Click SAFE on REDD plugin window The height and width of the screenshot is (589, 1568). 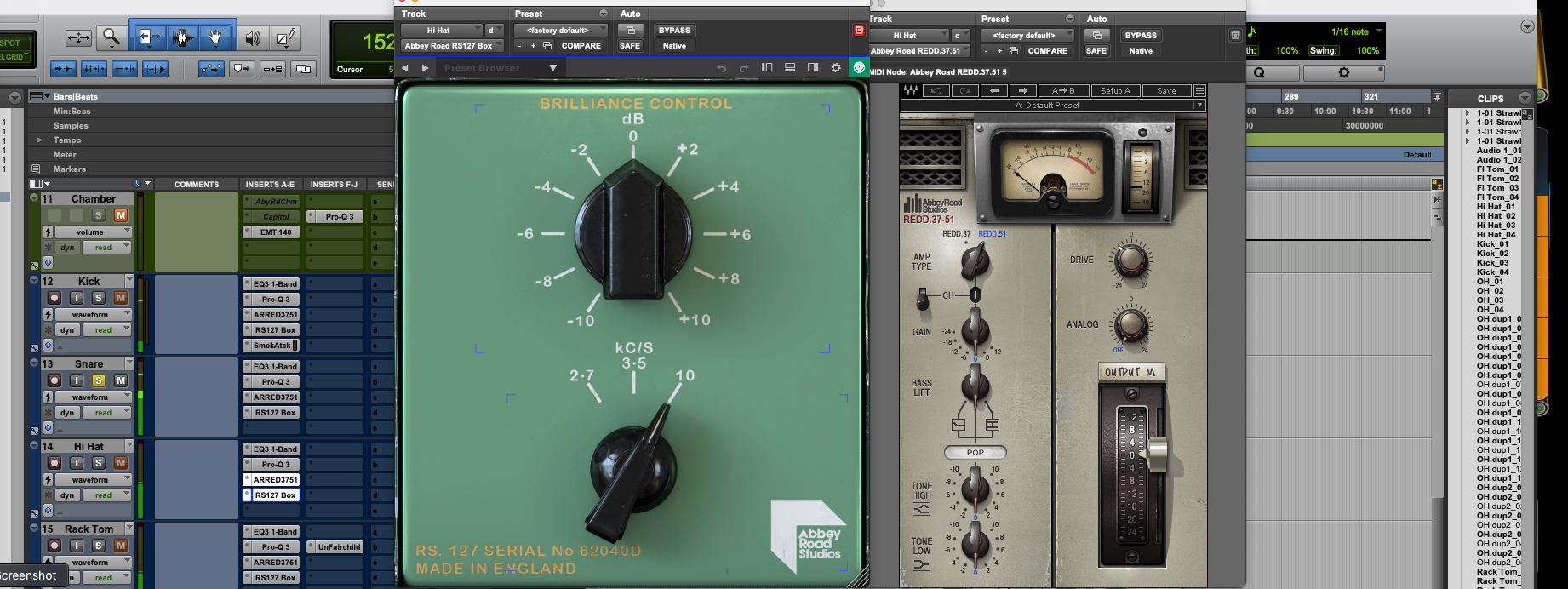point(1096,51)
